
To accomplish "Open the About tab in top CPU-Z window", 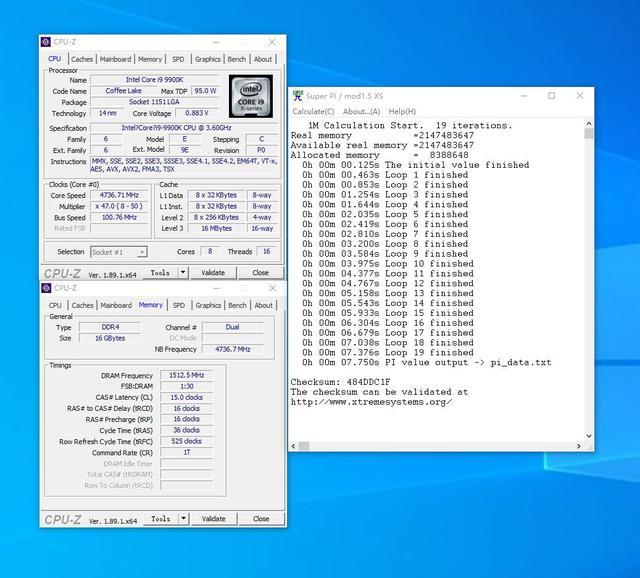I will 263,59.
